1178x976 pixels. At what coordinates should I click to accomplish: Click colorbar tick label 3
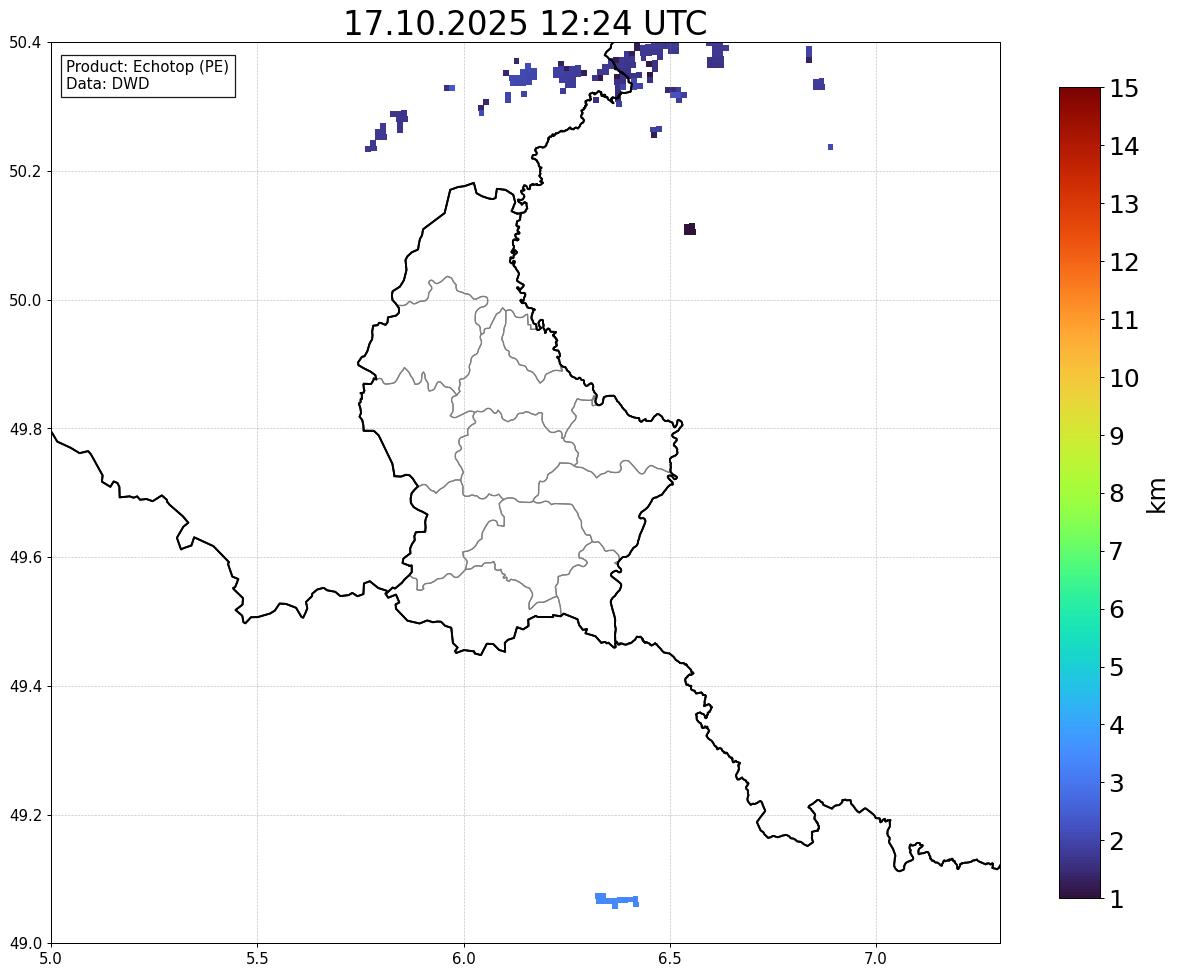pyautogui.click(x=1117, y=783)
